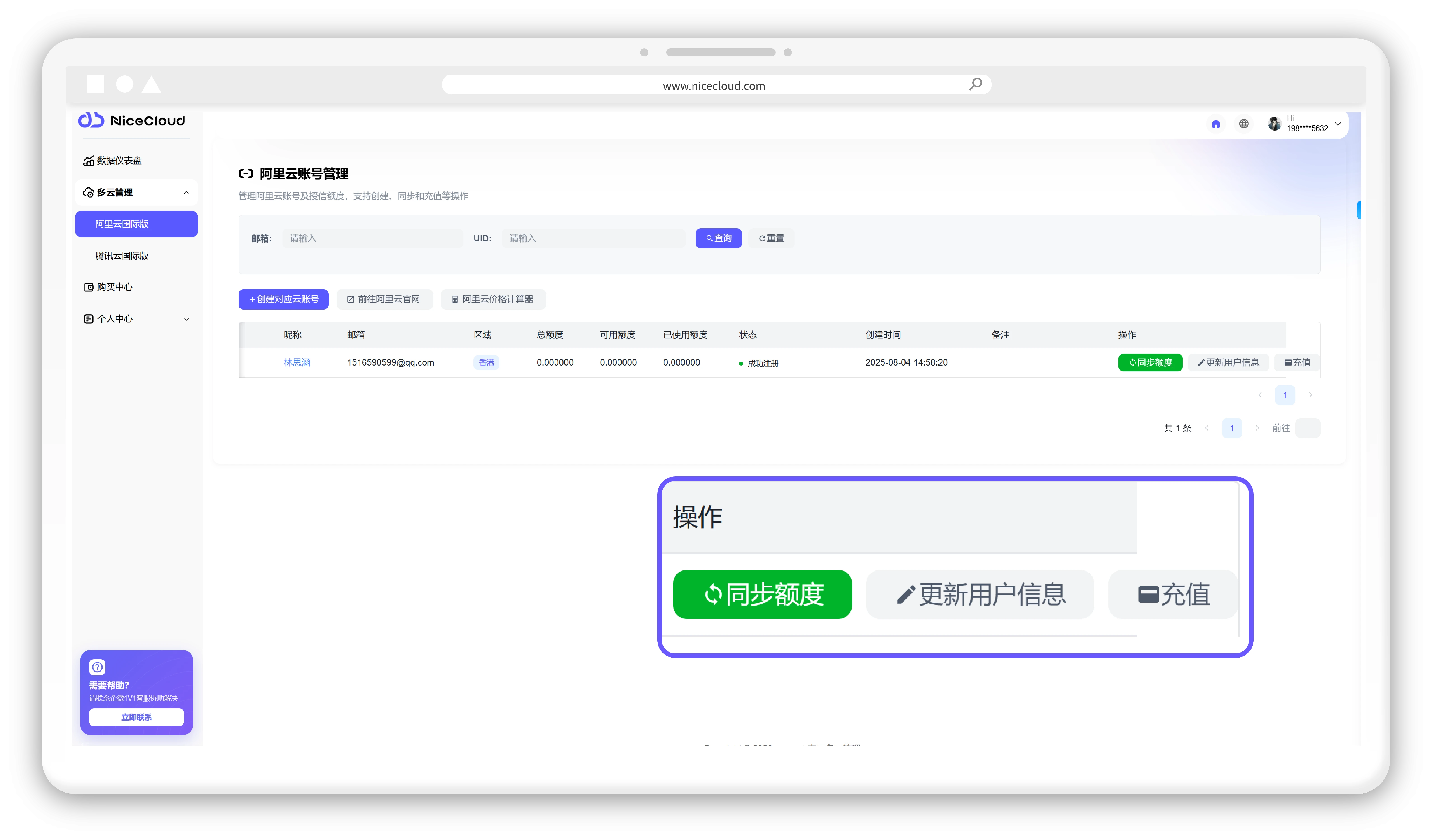This screenshot has height=840, width=1432.
Task: Click the 查询 search button
Action: pos(718,238)
